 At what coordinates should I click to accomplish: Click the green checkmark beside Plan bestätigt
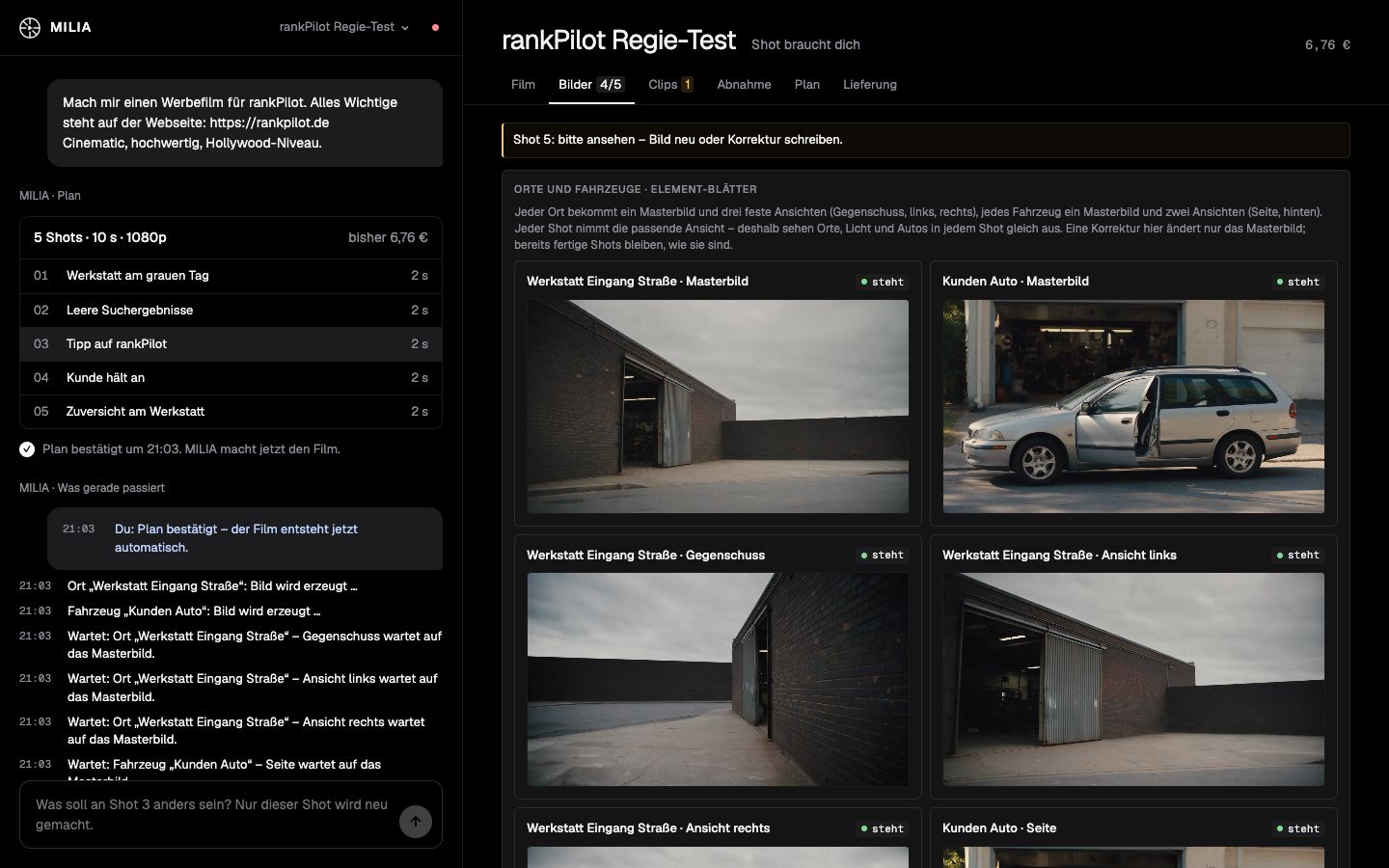27,449
